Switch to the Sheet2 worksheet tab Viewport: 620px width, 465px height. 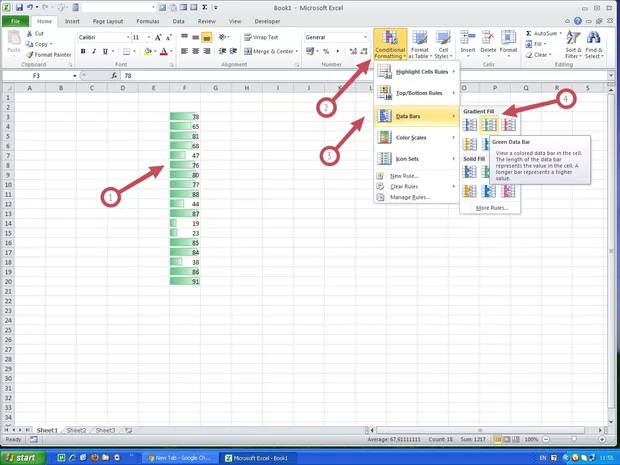76,430
